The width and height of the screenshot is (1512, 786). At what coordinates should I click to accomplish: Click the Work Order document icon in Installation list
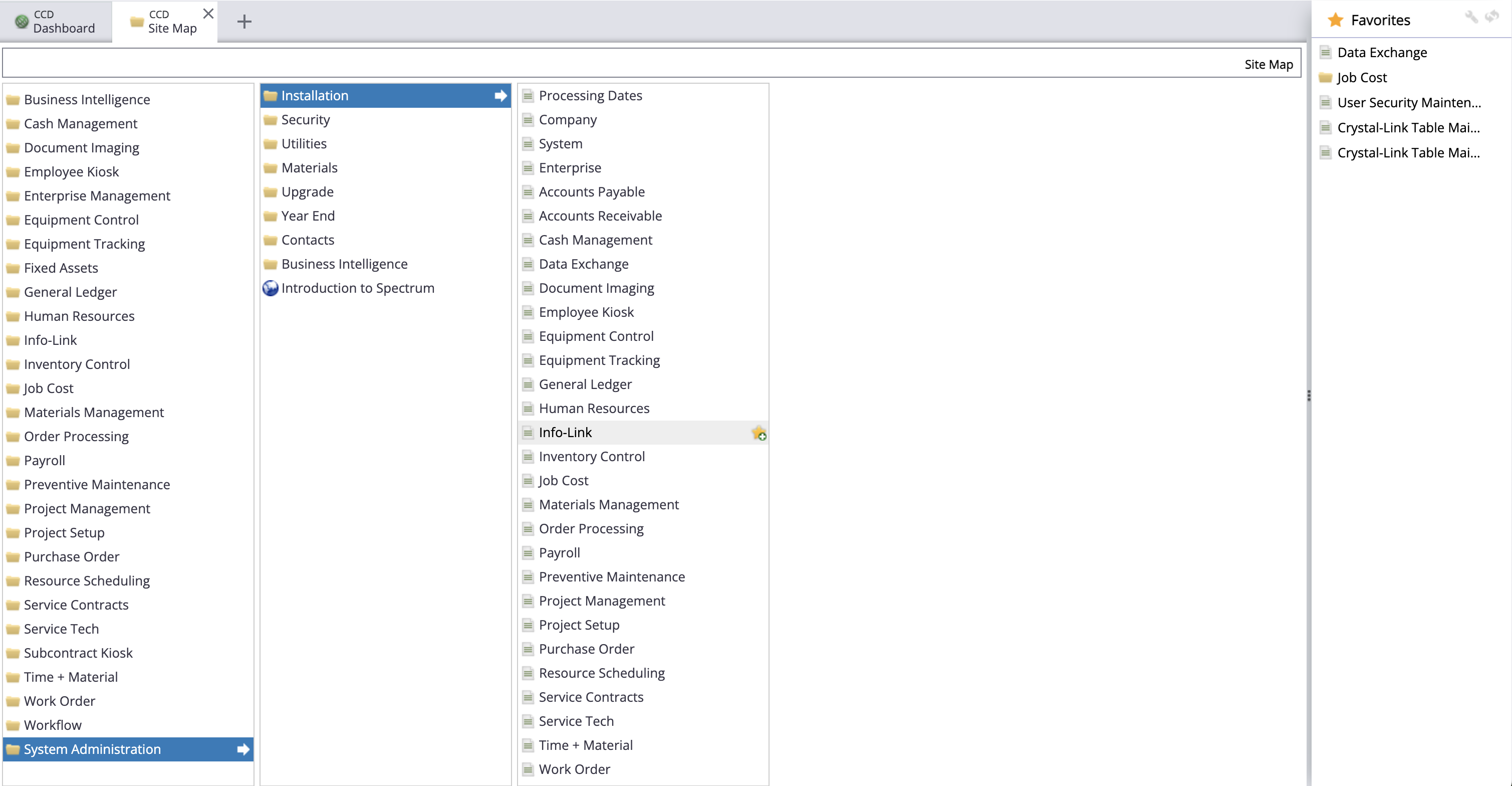(x=528, y=770)
